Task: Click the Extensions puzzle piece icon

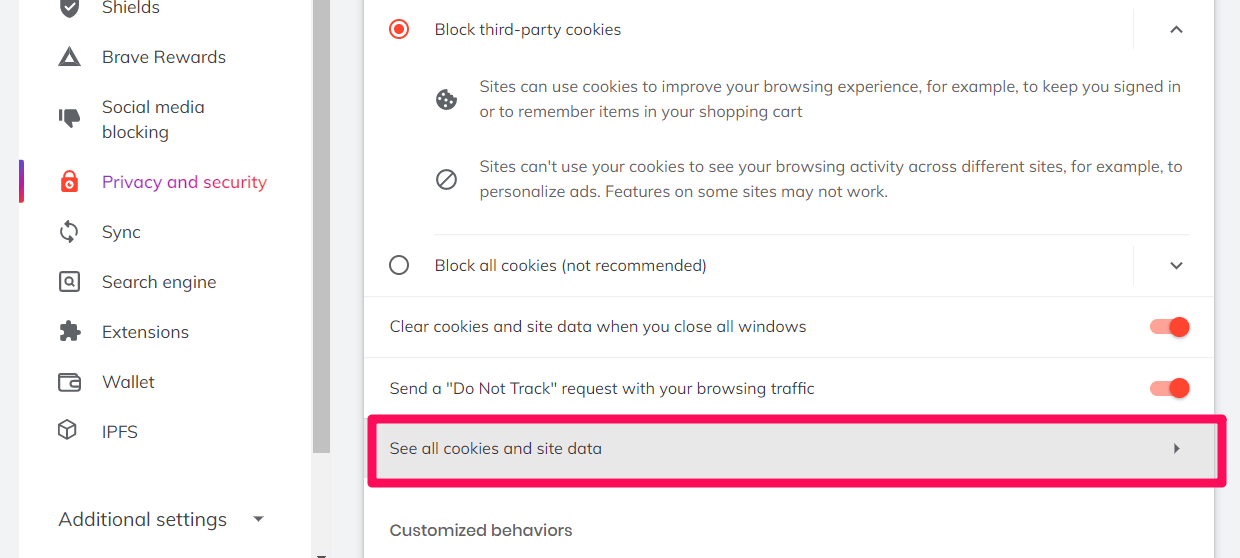Action: (x=69, y=332)
